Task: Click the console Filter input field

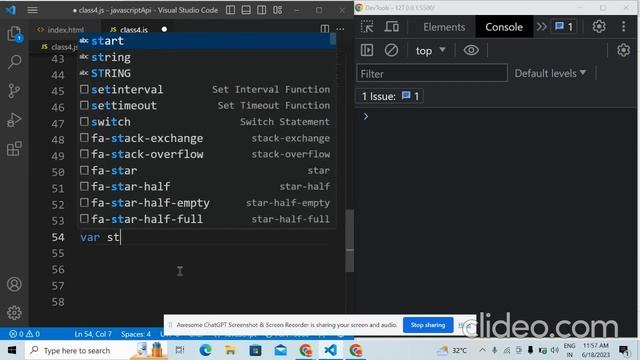Action: click(432, 74)
